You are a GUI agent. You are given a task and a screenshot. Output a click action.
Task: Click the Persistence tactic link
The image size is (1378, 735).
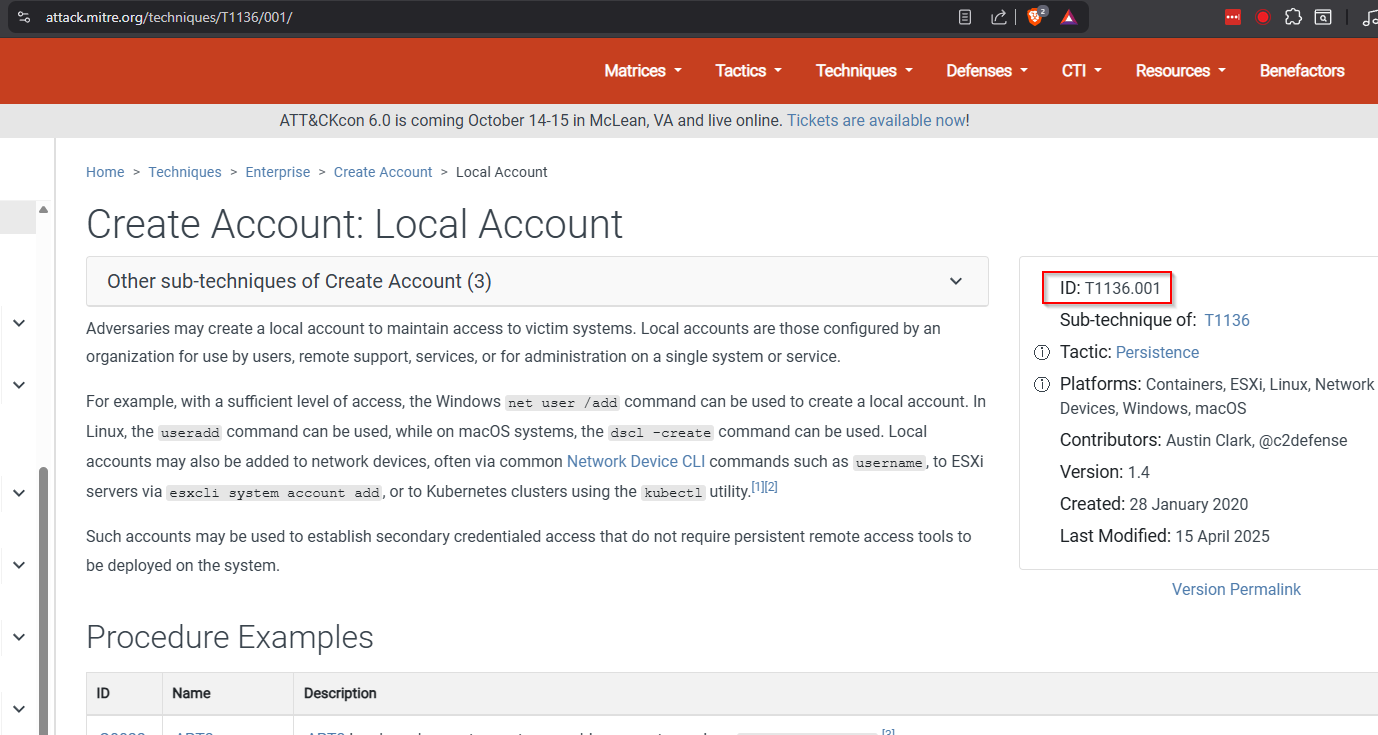tap(1157, 352)
